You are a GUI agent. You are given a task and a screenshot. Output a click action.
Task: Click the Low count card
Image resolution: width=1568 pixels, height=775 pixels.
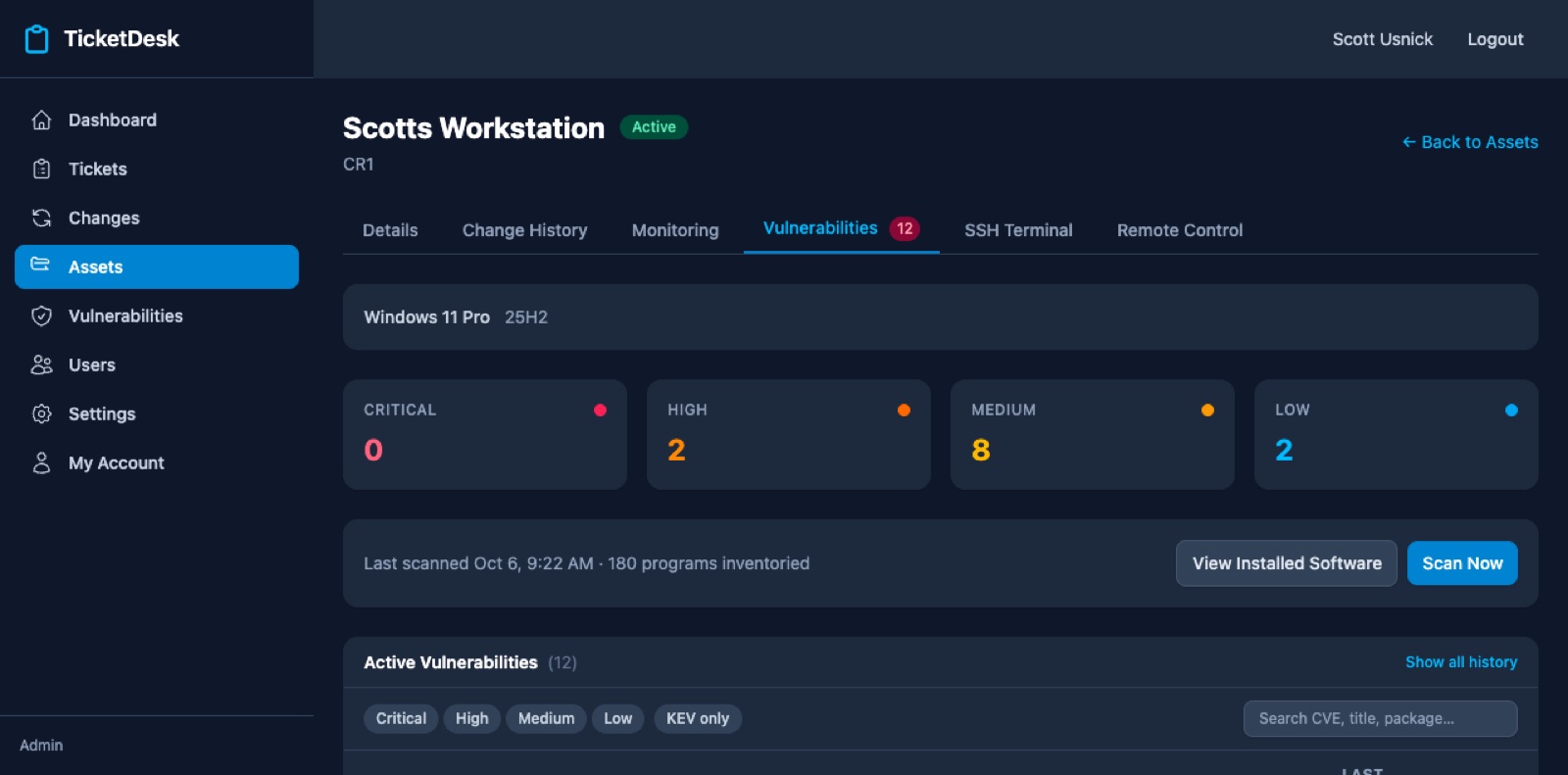(1396, 434)
